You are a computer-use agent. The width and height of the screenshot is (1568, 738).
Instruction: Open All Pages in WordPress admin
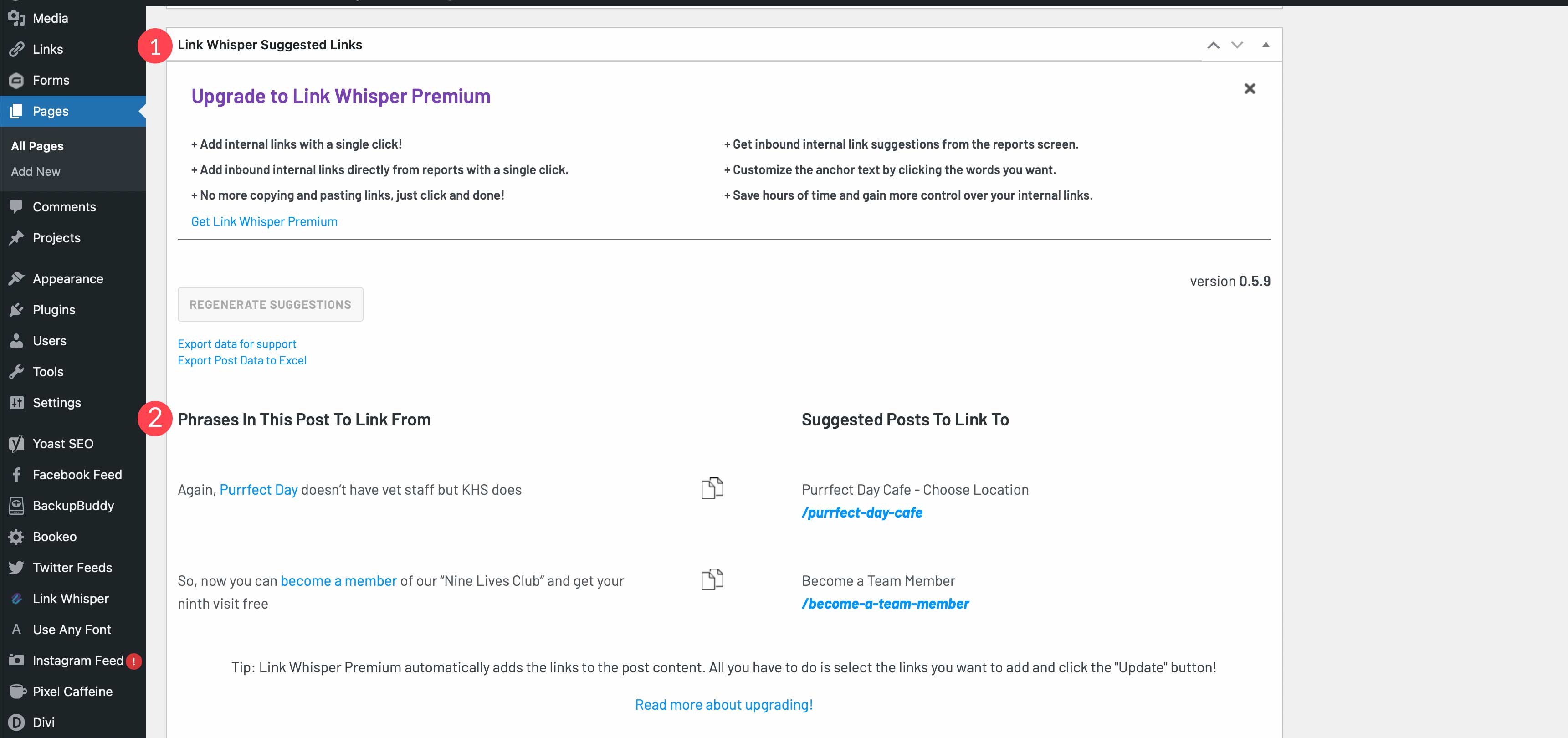(37, 145)
